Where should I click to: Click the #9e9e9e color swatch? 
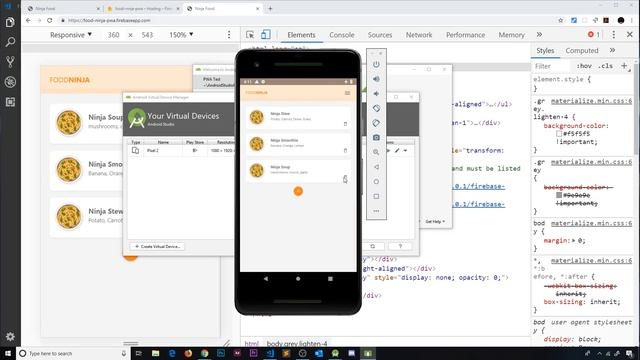559,195
